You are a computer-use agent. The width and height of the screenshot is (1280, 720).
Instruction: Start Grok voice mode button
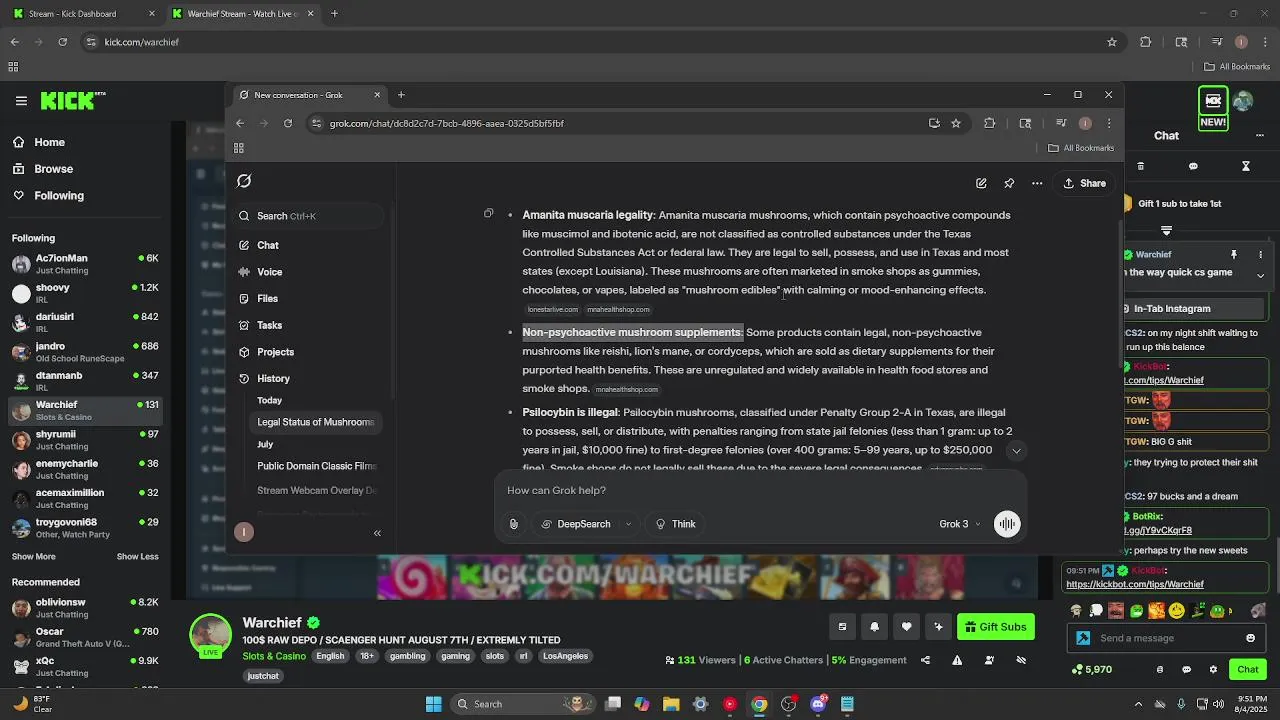click(1007, 524)
